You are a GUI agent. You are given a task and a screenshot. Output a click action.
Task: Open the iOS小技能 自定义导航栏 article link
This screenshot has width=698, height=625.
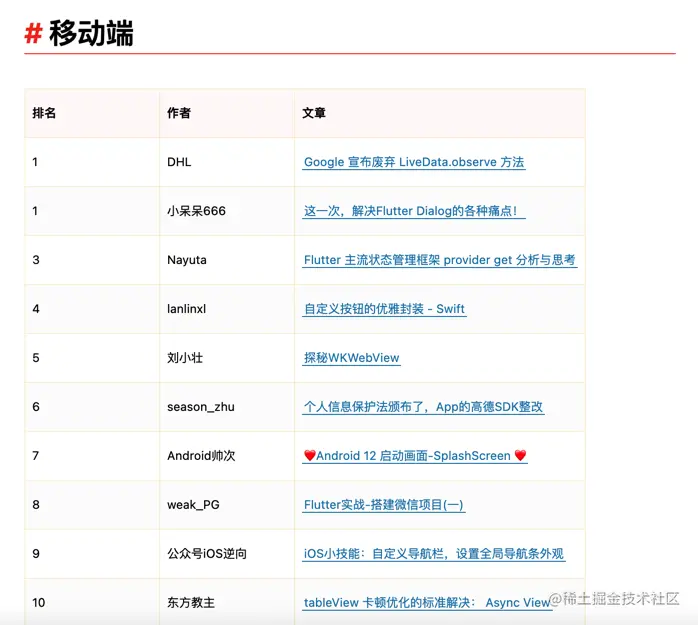(434, 554)
